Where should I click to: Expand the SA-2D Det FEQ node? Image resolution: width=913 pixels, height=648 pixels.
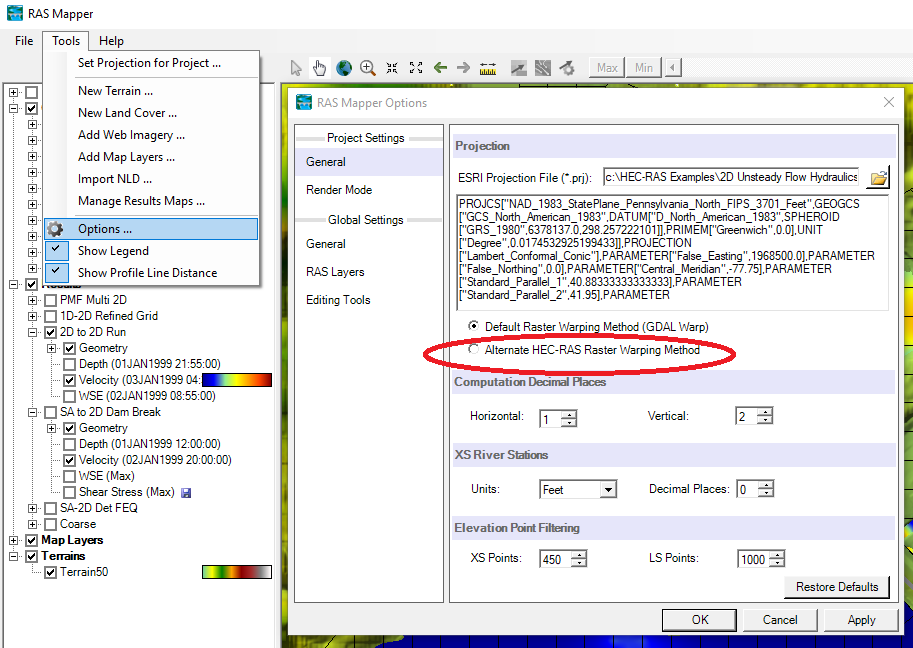tap(33, 508)
